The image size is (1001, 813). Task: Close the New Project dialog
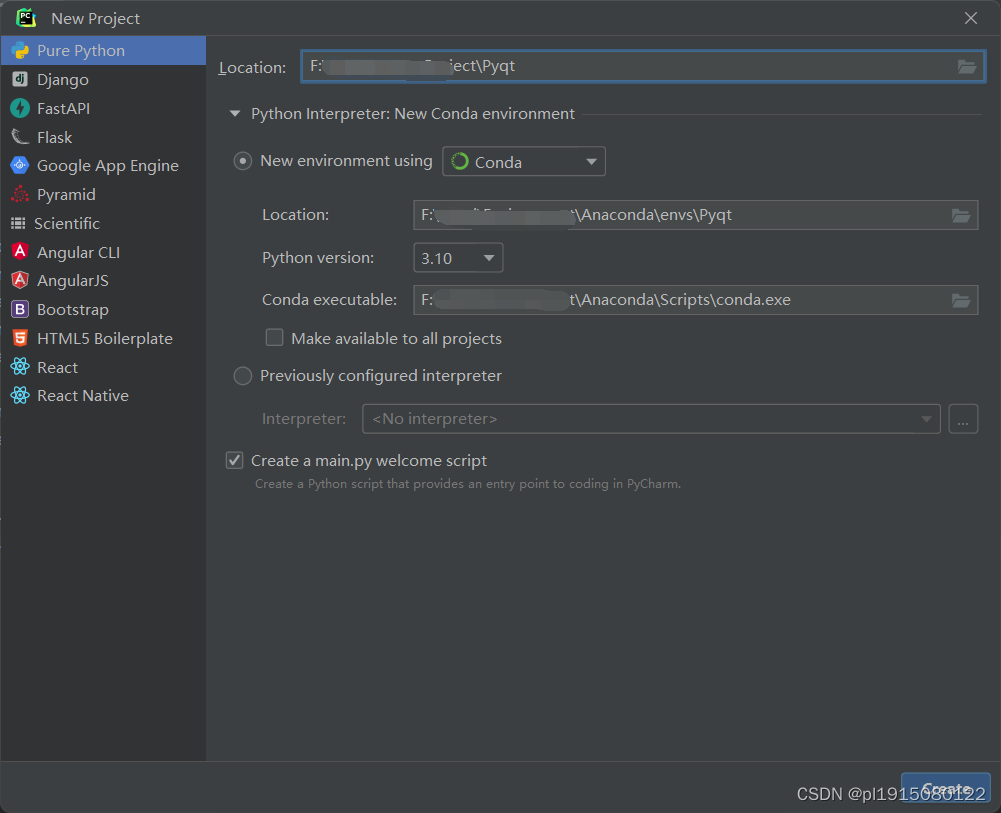(x=970, y=18)
